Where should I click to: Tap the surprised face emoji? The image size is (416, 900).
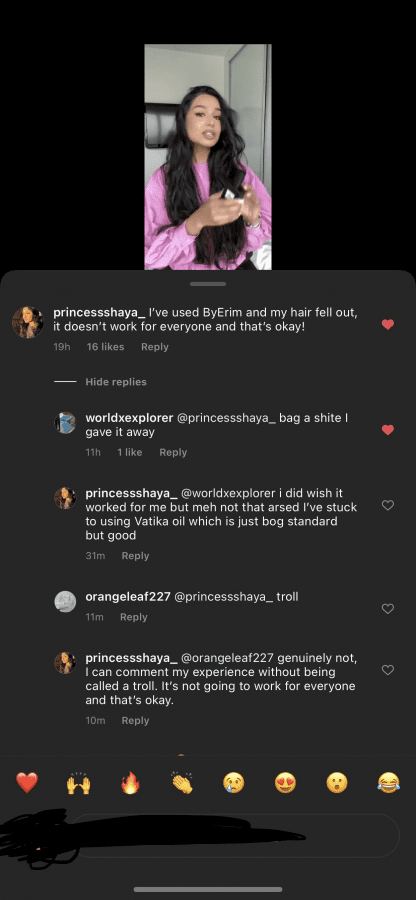coord(337,782)
